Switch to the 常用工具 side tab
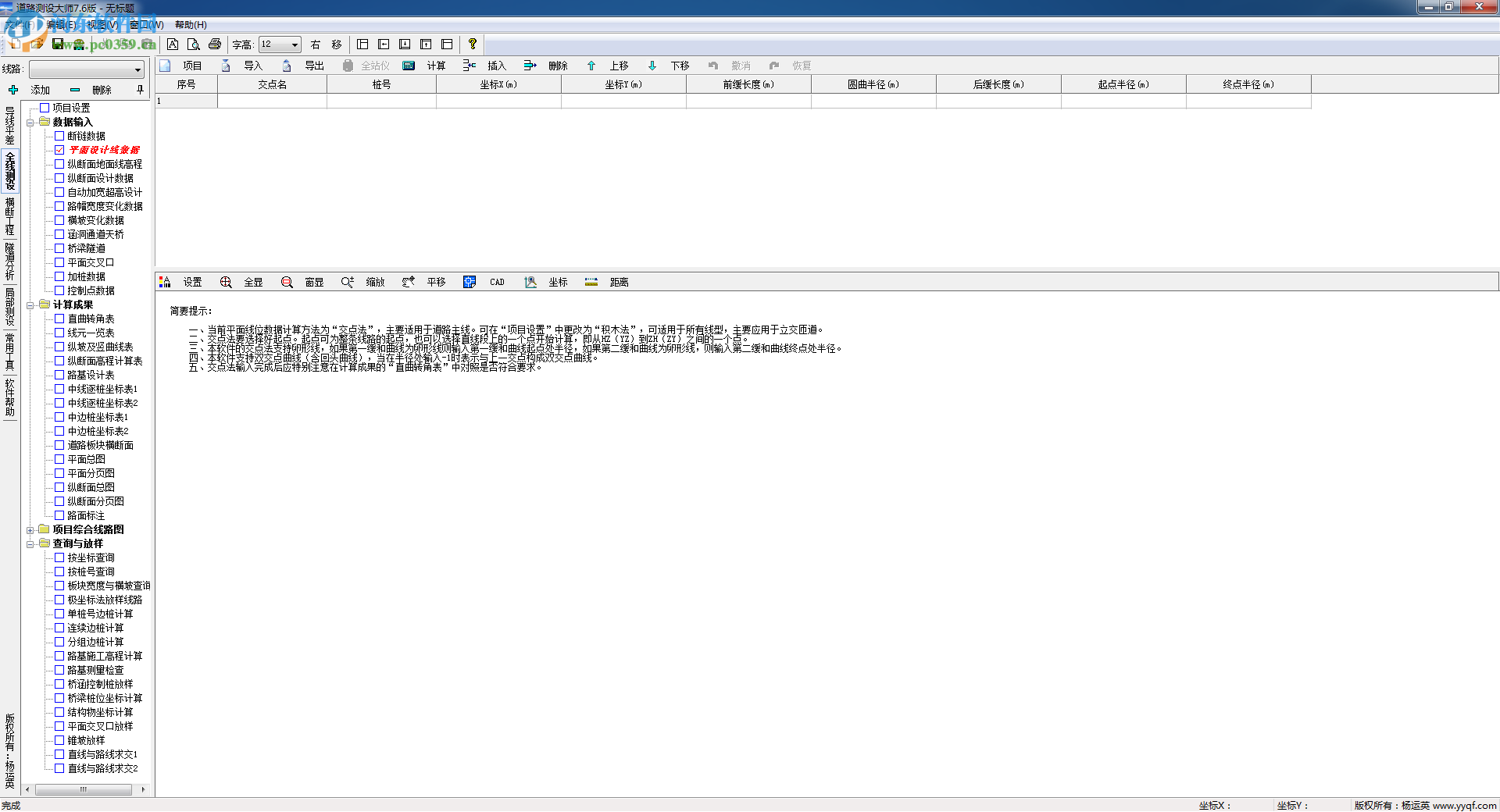 tap(10, 352)
